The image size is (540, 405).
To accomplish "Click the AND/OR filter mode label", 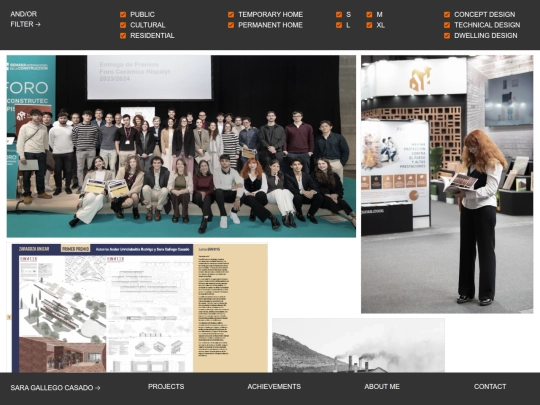I will 24,14.
